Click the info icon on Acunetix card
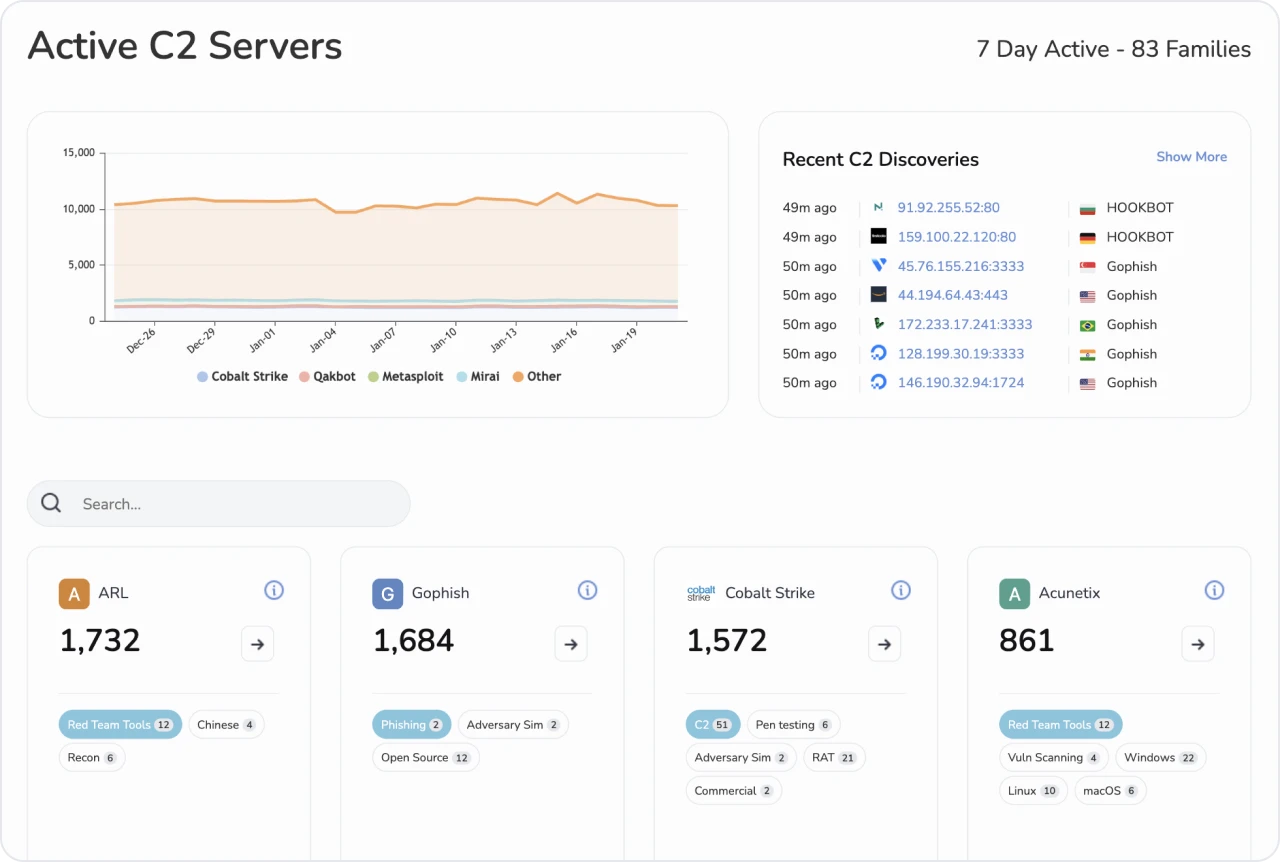Image resolution: width=1280 pixels, height=862 pixels. point(1214,590)
